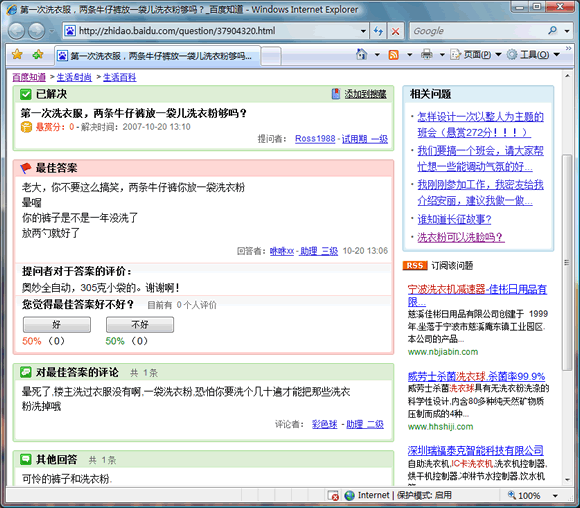
Task: Print the page with printer icon
Action: click(x=426, y=55)
